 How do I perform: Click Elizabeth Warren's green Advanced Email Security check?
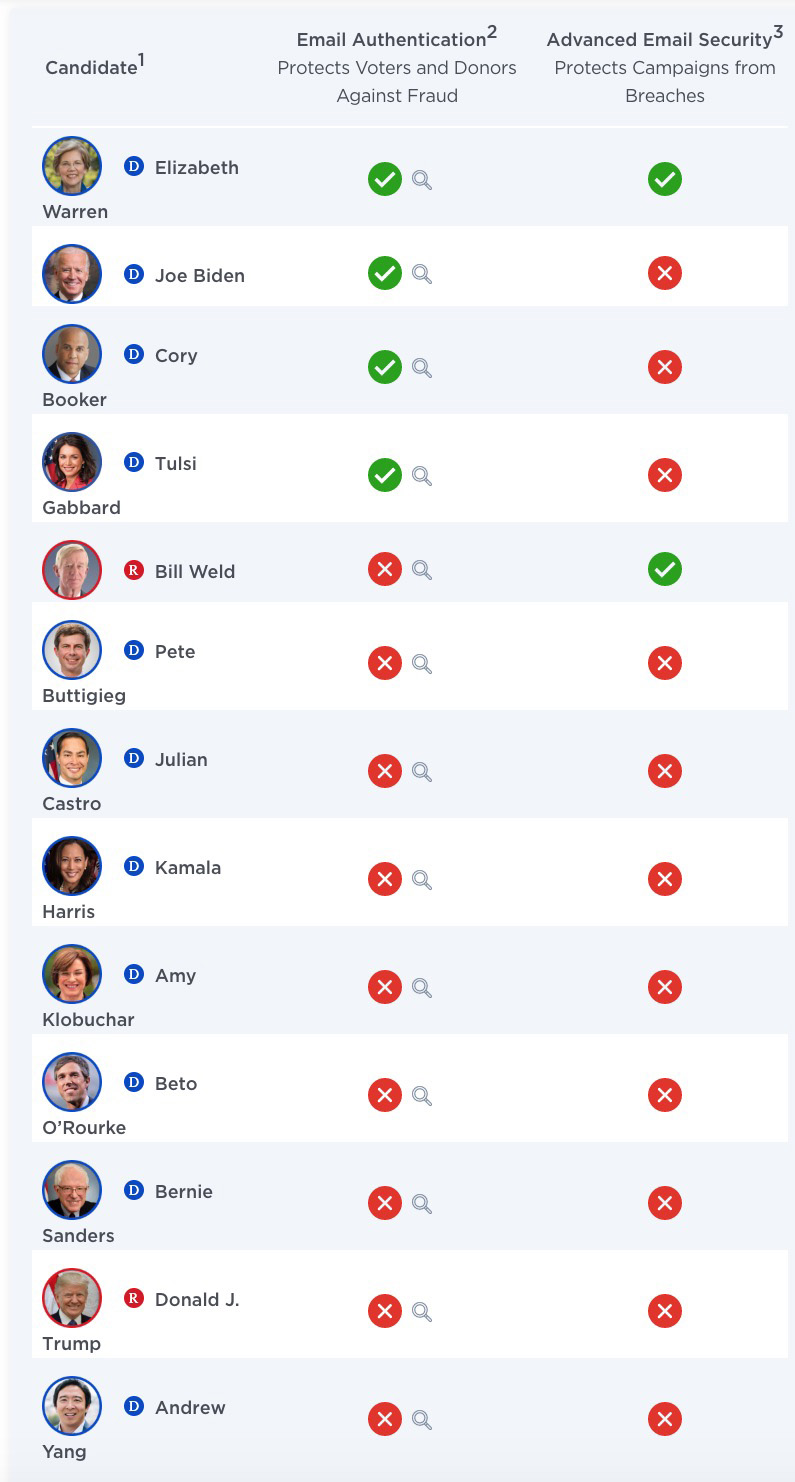coord(665,180)
